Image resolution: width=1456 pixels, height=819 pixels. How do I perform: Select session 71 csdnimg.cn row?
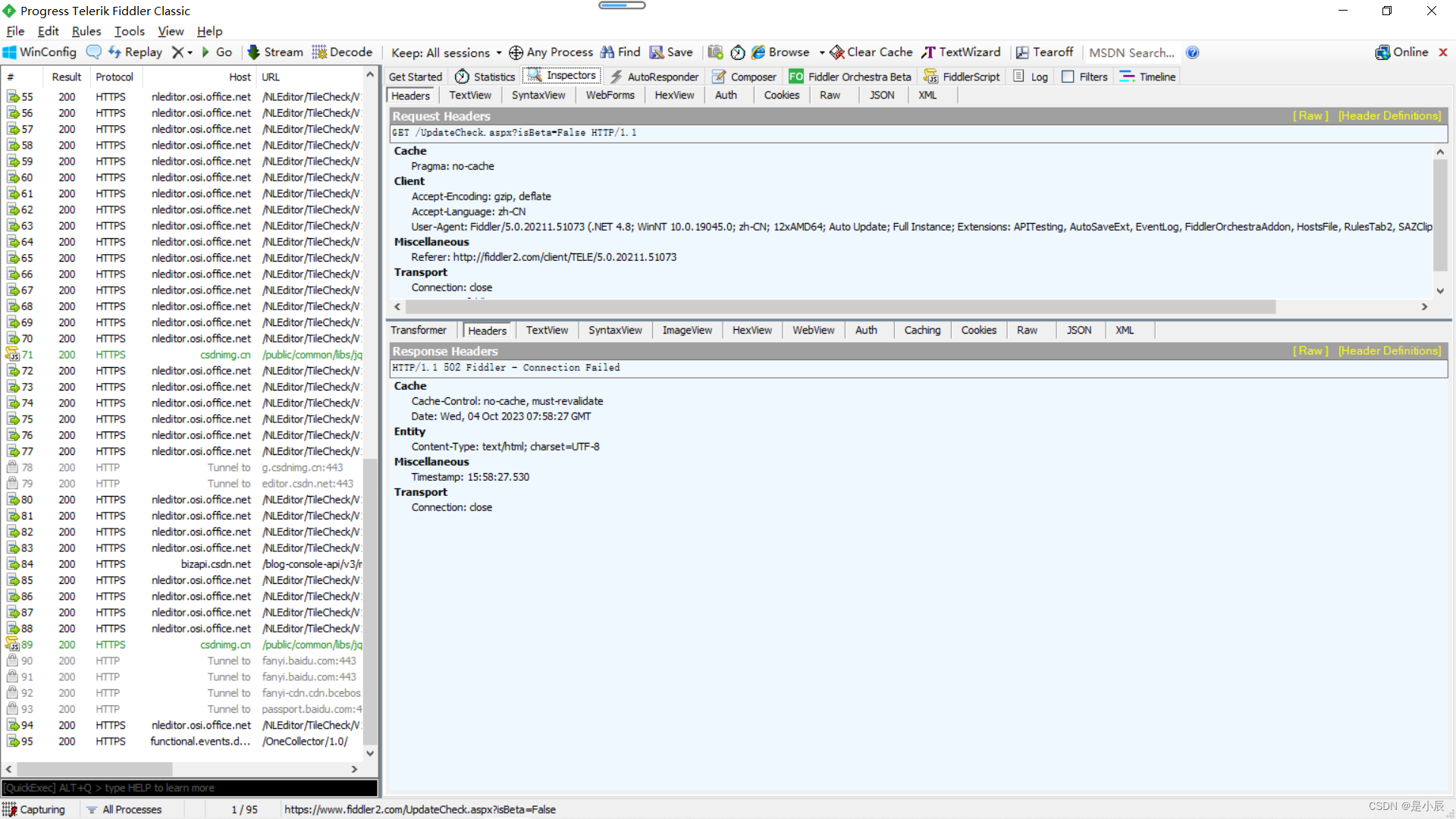click(x=184, y=355)
